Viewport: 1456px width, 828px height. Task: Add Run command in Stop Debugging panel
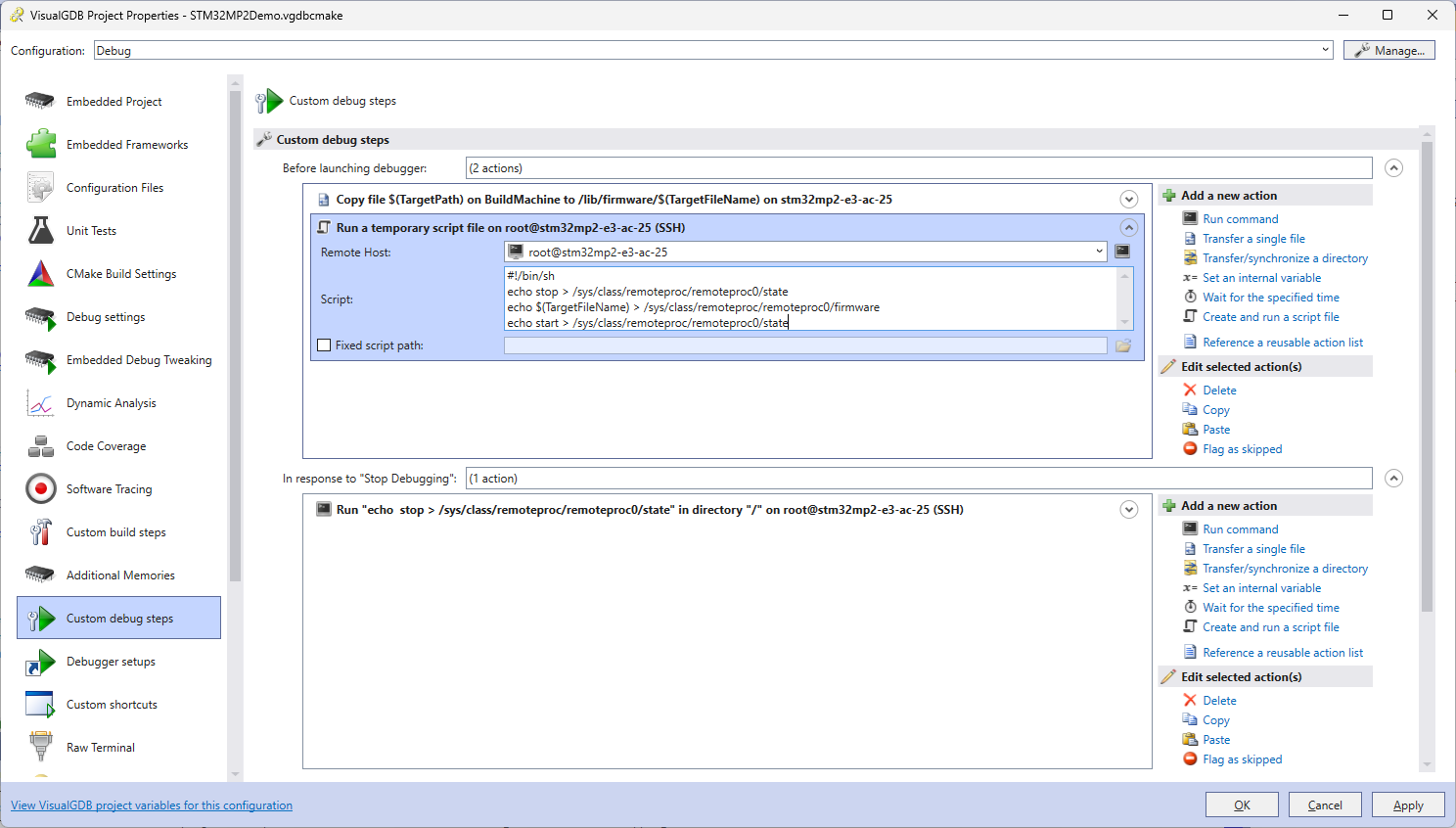(x=1240, y=529)
